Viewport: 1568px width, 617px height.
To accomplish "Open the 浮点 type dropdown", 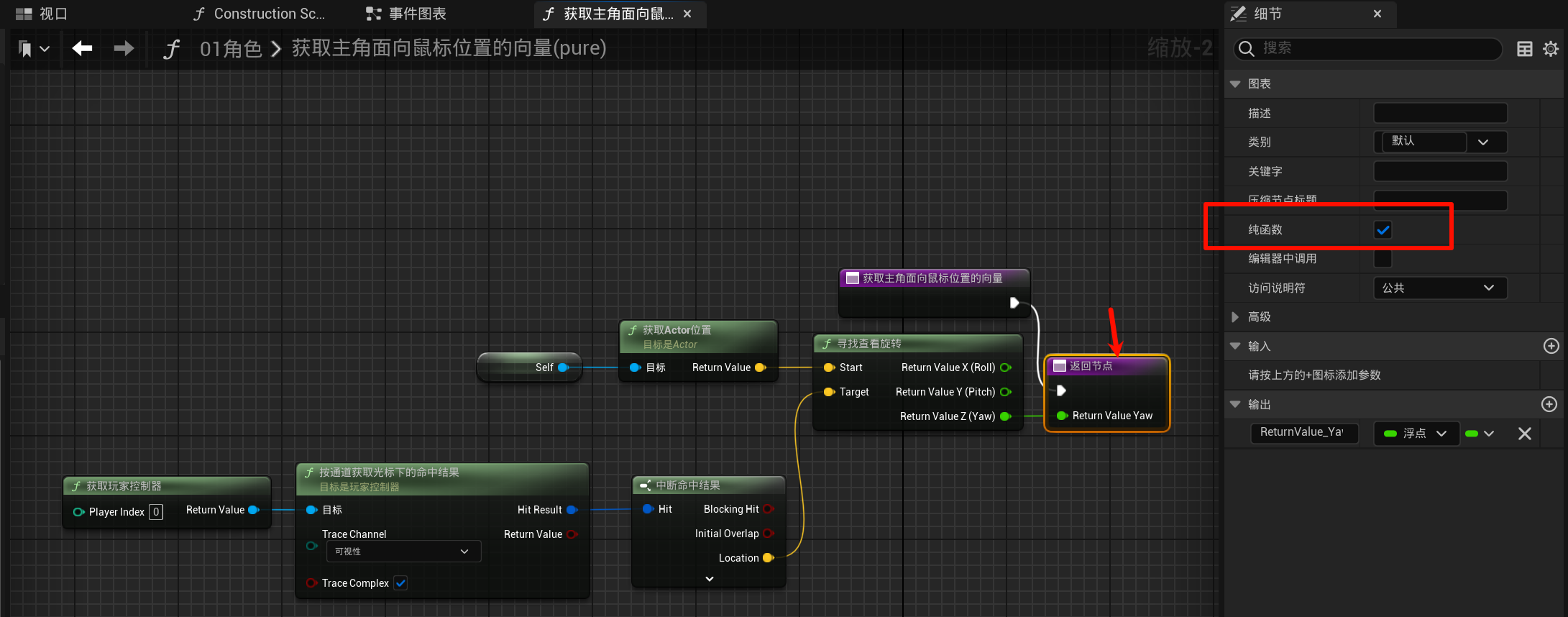I will 1416,434.
